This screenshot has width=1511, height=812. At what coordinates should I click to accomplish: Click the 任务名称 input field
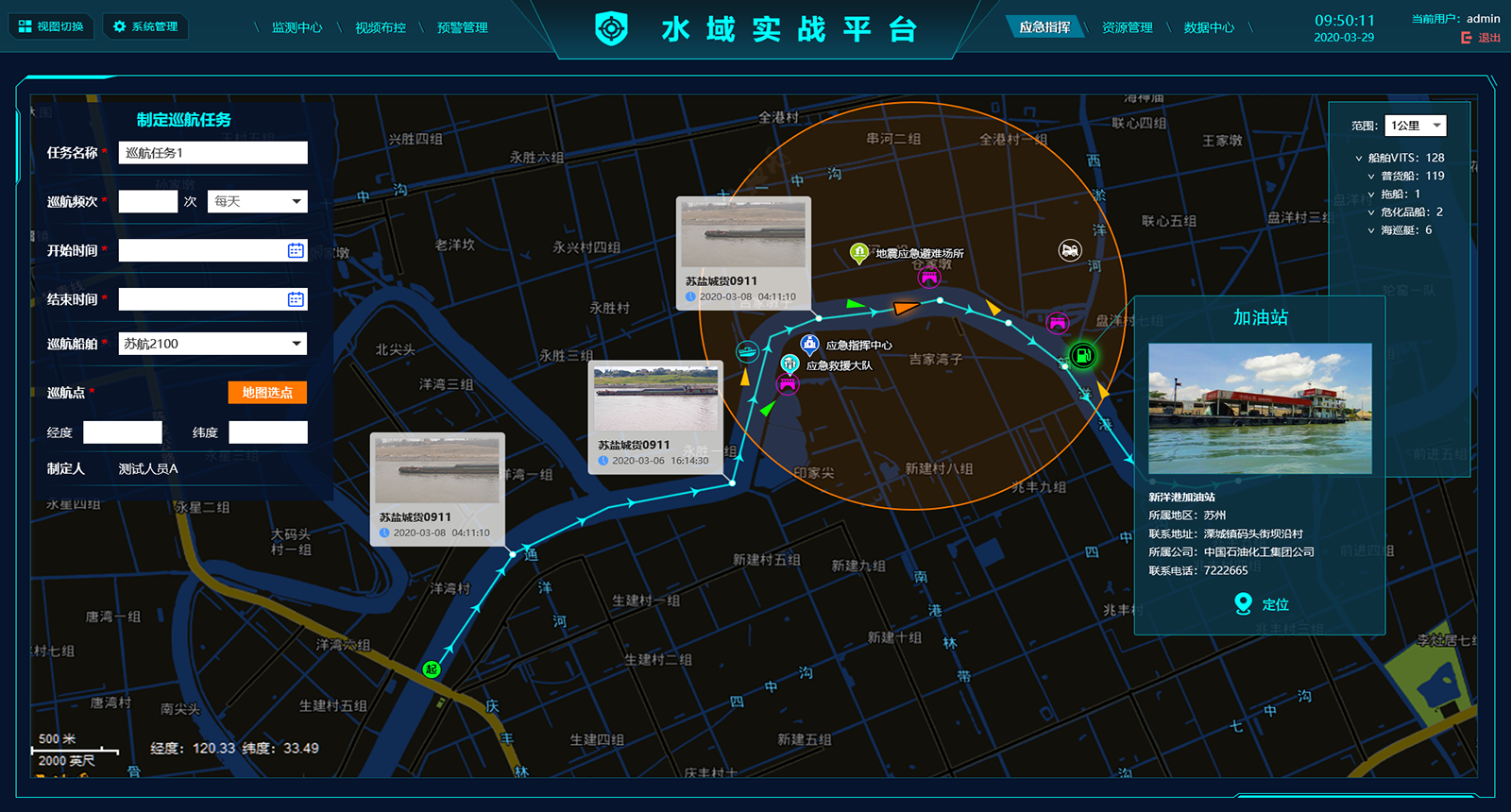[x=212, y=153]
